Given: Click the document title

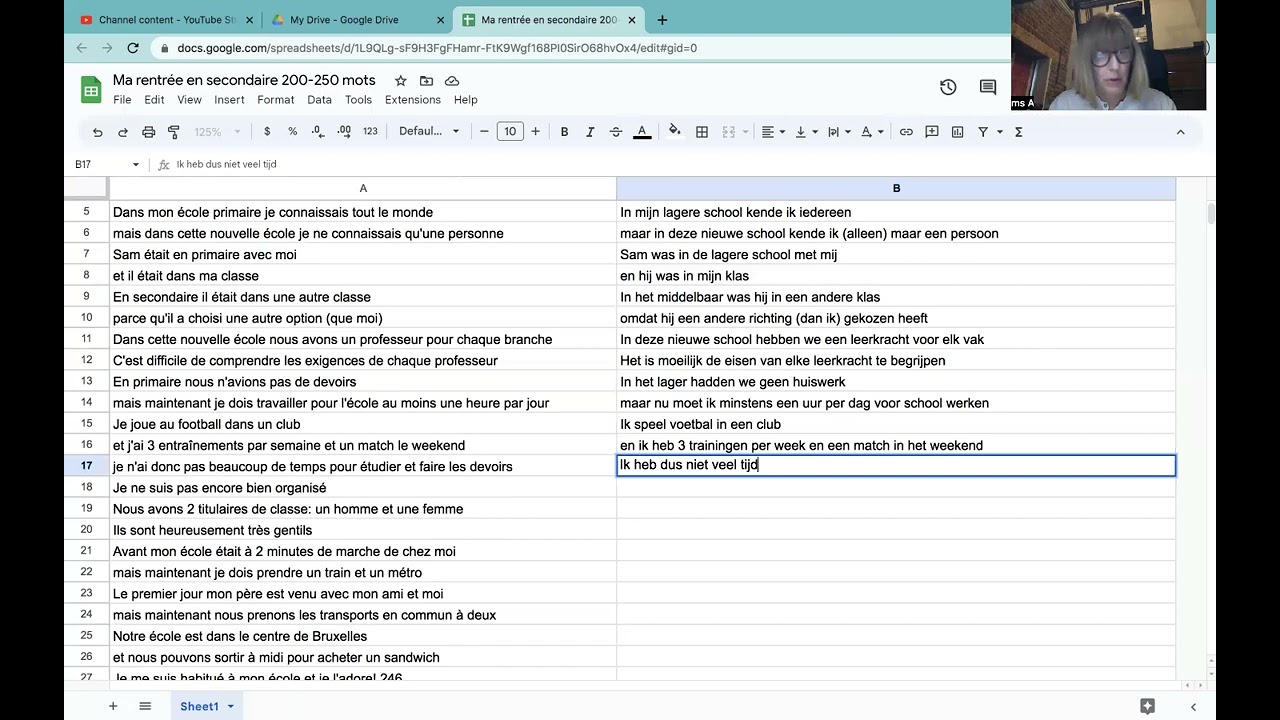Looking at the screenshot, I should pyautogui.click(x=244, y=80).
